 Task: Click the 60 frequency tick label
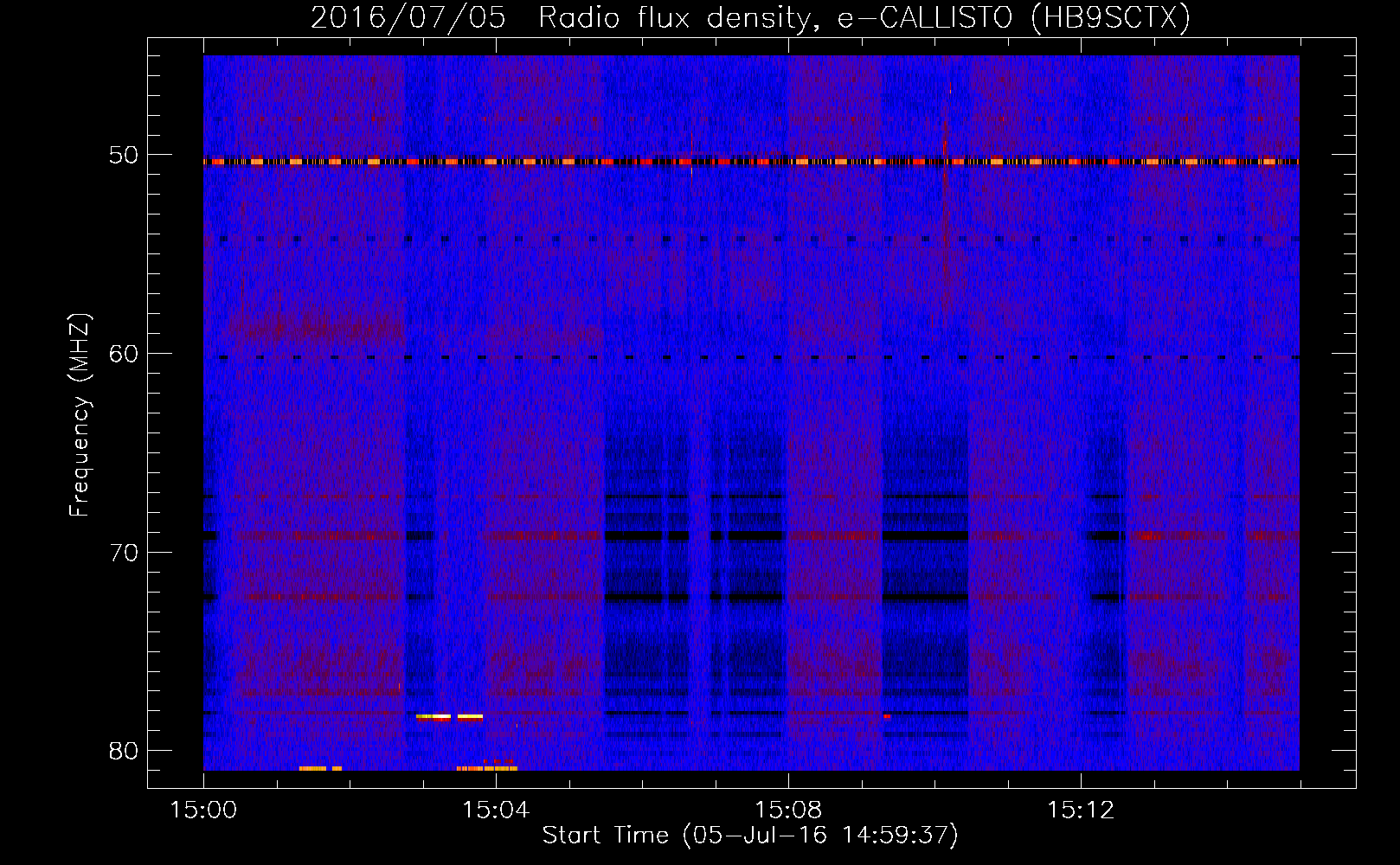(x=124, y=354)
